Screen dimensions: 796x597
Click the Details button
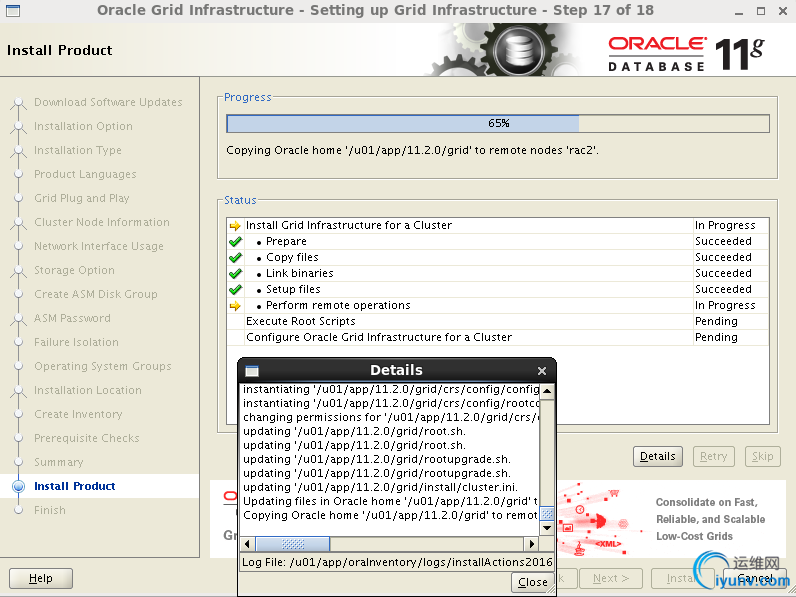(x=657, y=456)
